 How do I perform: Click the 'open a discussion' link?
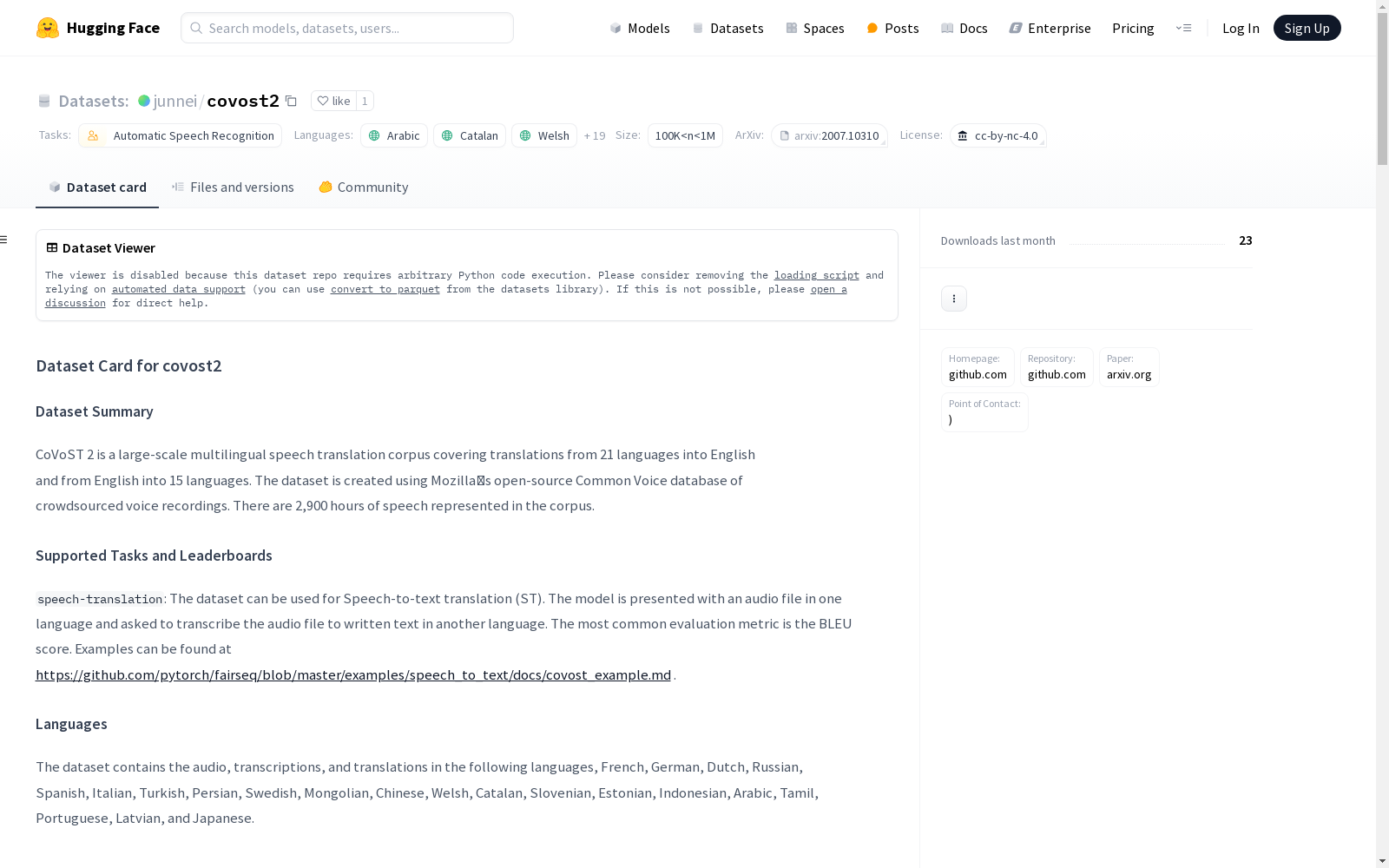[829, 289]
